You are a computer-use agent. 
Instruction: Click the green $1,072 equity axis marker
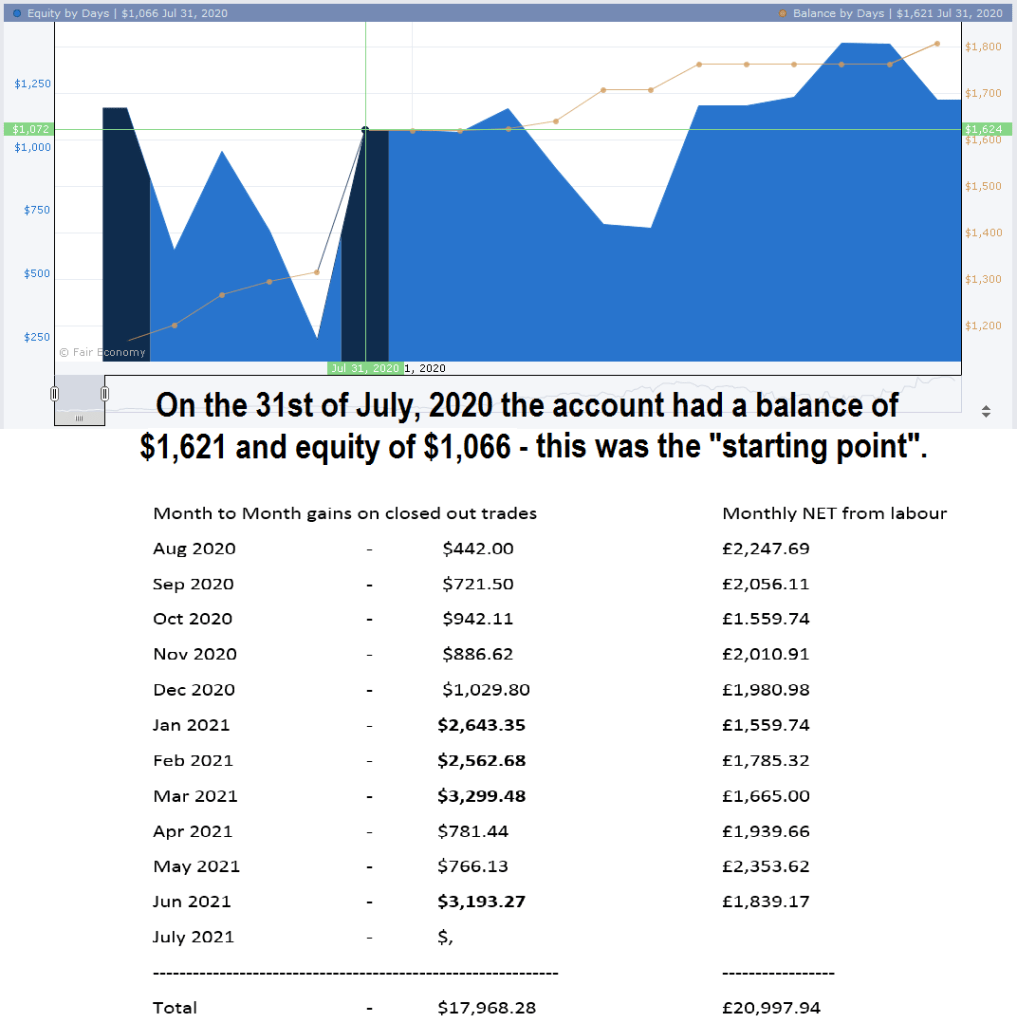tap(26, 129)
